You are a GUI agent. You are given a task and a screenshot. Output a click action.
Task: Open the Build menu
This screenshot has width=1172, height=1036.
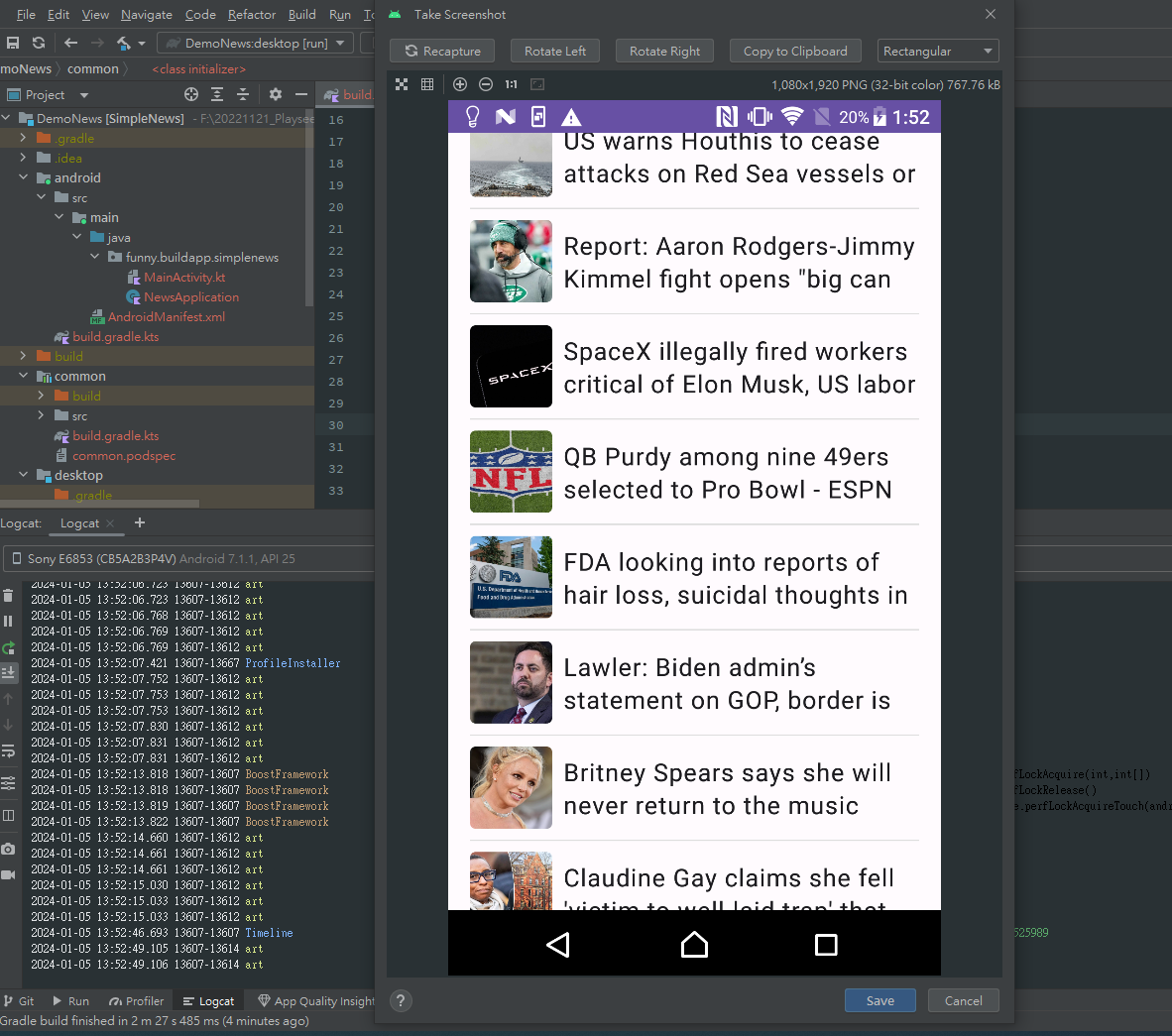click(x=302, y=14)
